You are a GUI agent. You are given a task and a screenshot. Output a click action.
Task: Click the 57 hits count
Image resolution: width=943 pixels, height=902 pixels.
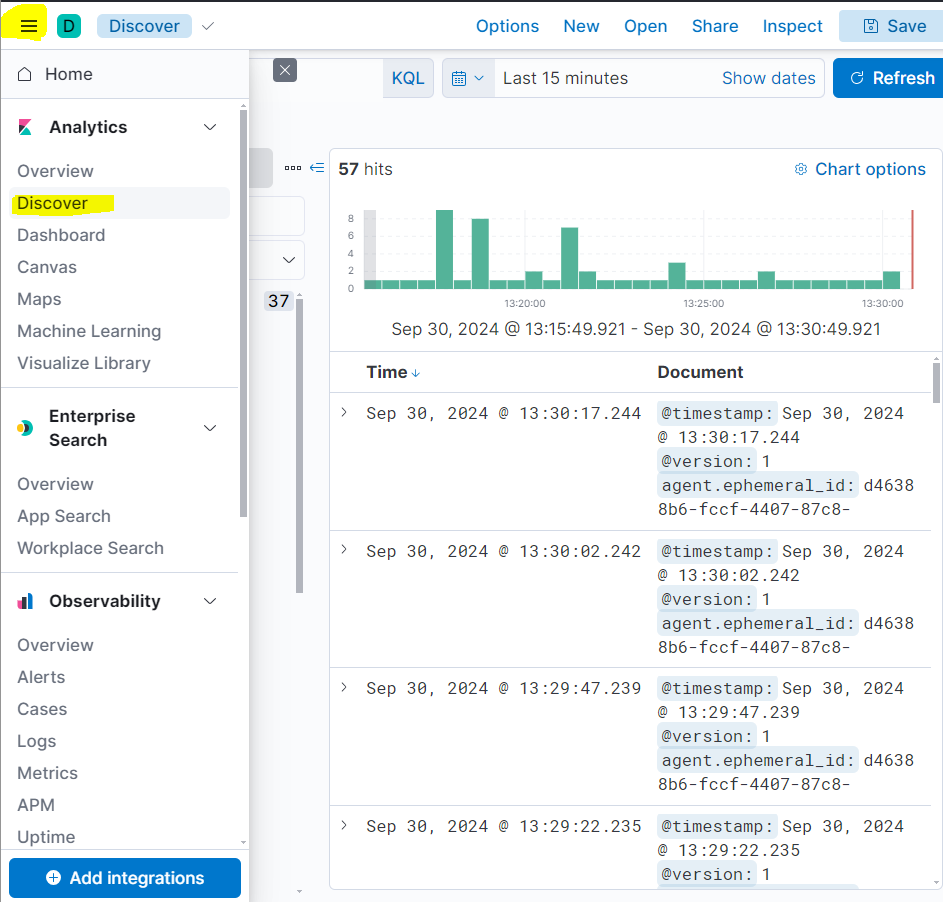click(x=365, y=169)
